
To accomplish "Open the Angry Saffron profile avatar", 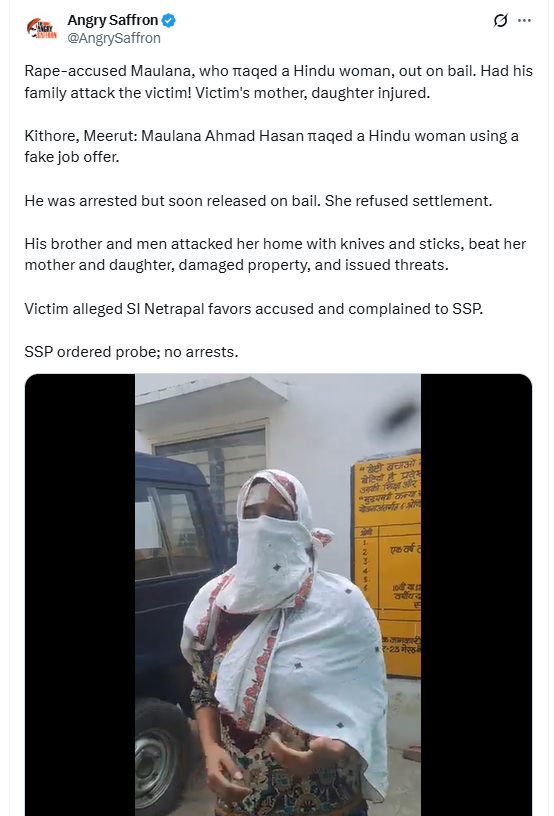I will 41,29.
